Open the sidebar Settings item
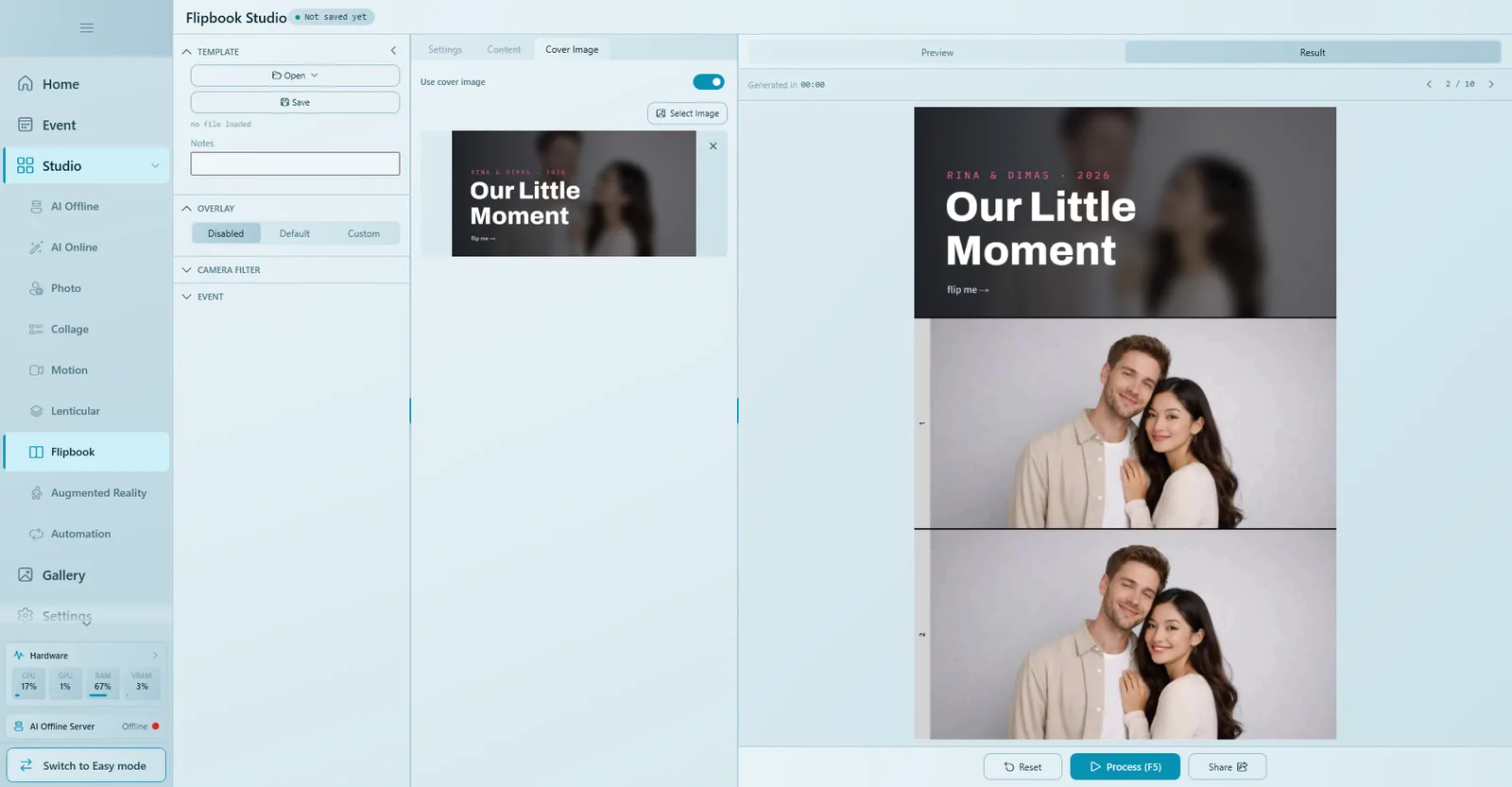 (x=86, y=616)
